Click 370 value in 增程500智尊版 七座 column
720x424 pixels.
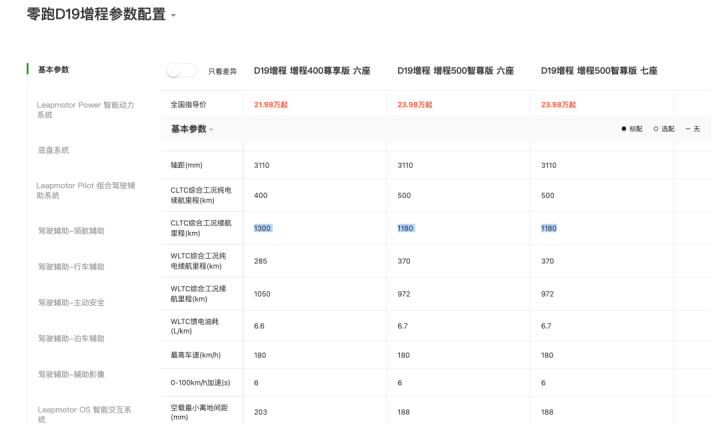click(547, 261)
